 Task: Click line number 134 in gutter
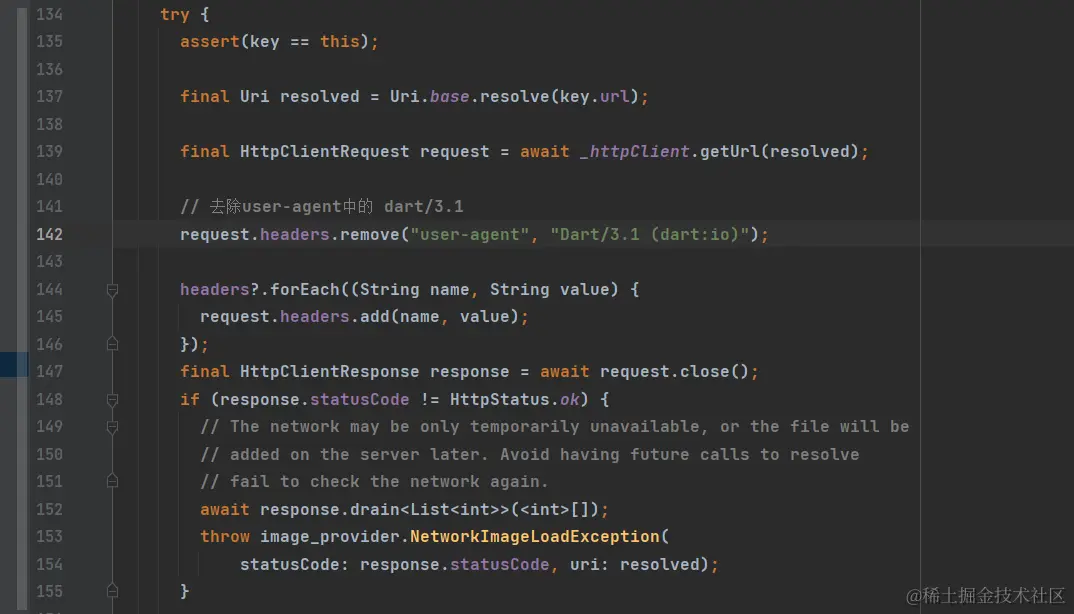(x=49, y=14)
